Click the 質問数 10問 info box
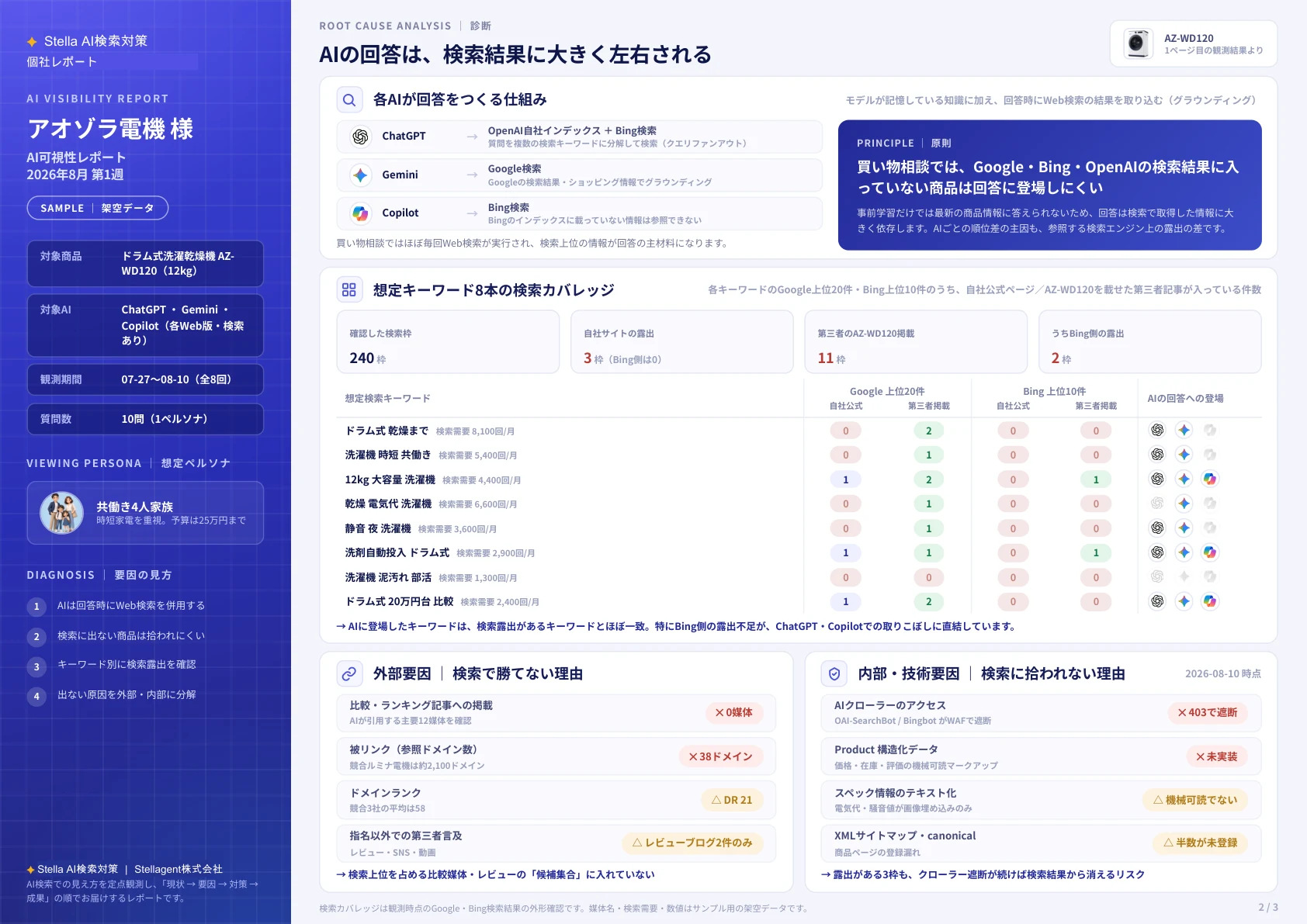1307x924 pixels. pos(145,419)
